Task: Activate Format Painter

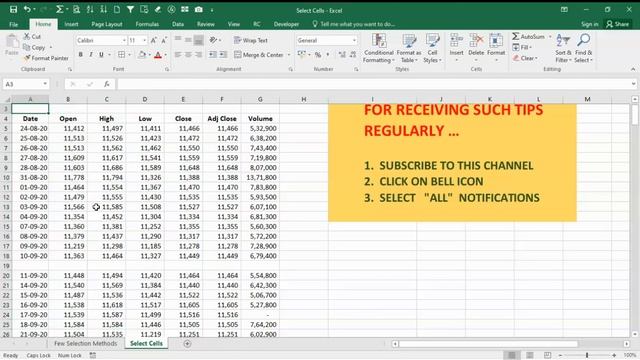Action: click(46, 58)
